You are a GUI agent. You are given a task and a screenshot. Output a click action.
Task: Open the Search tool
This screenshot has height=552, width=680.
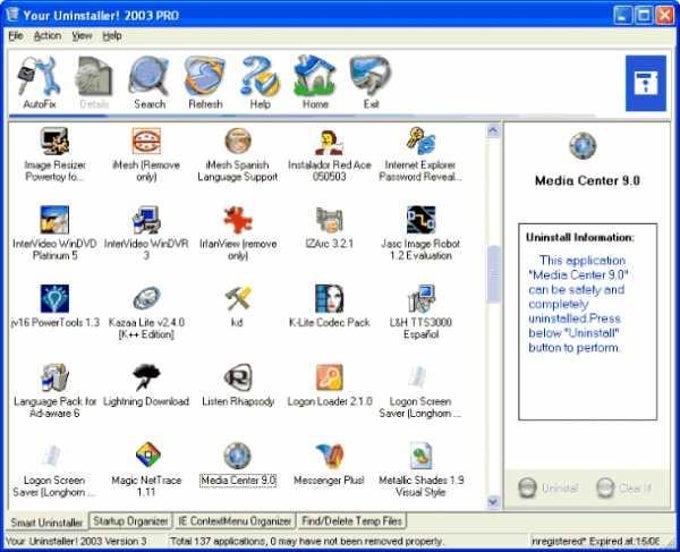[x=150, y=82]
